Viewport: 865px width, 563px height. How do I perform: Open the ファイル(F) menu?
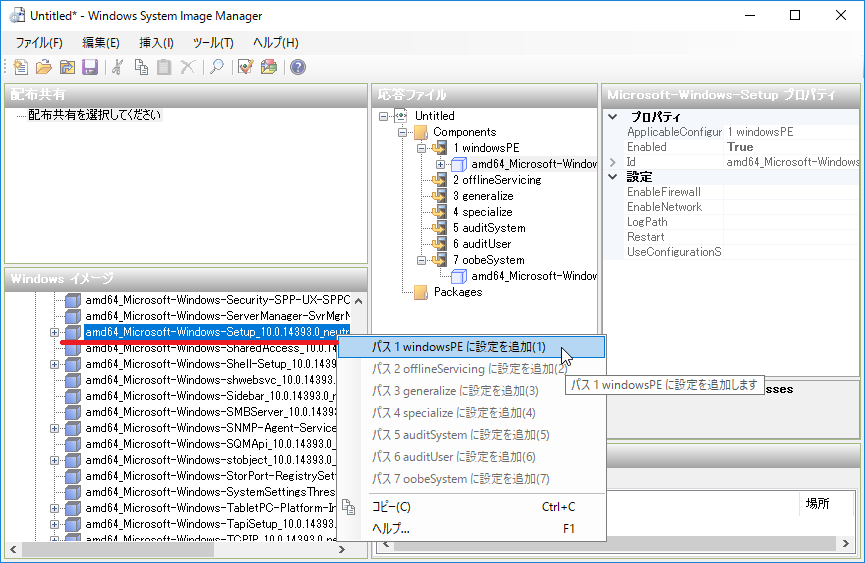39,43
